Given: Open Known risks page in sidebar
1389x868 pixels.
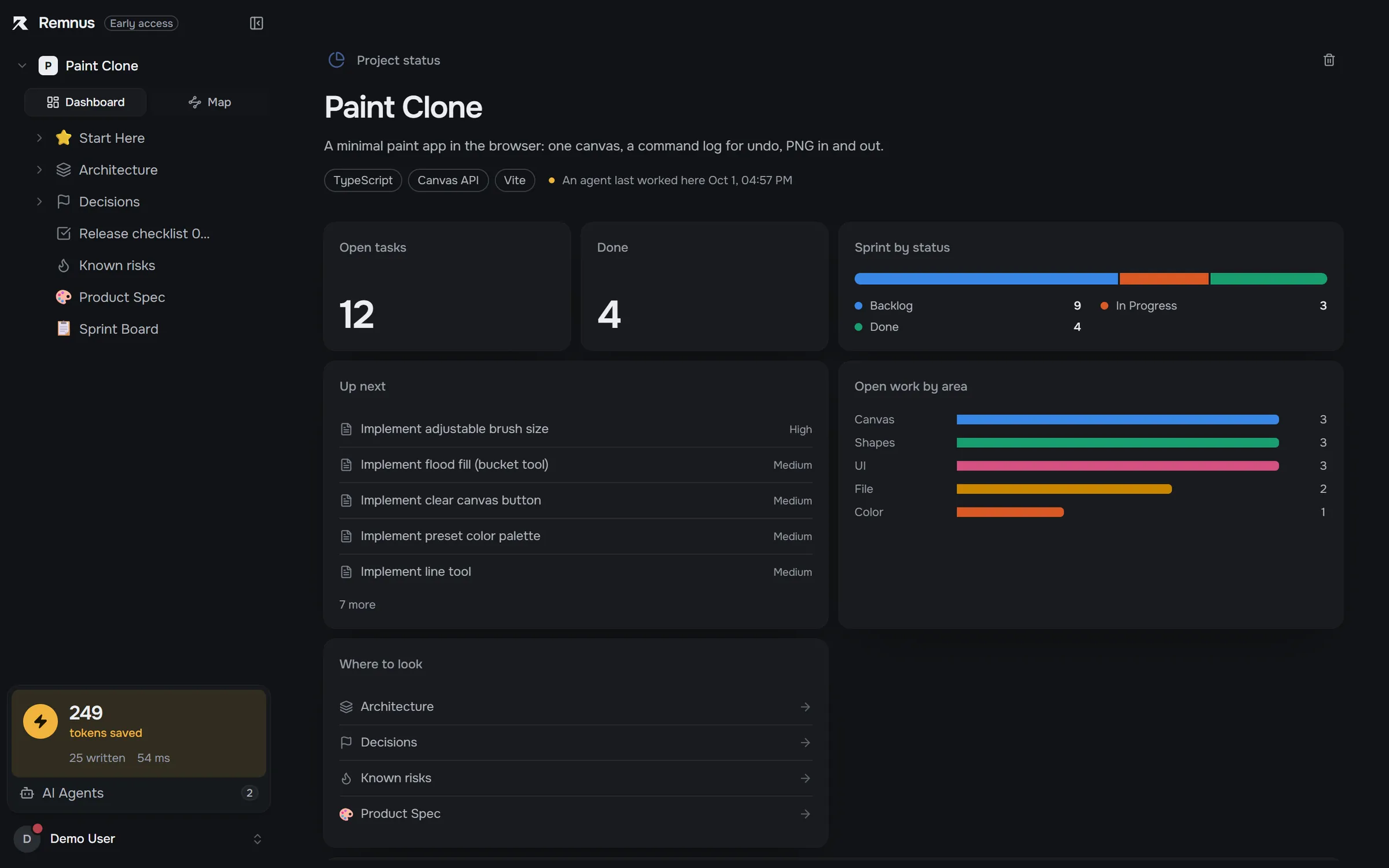Looking at the screenshot, I should tap(117, 265).
